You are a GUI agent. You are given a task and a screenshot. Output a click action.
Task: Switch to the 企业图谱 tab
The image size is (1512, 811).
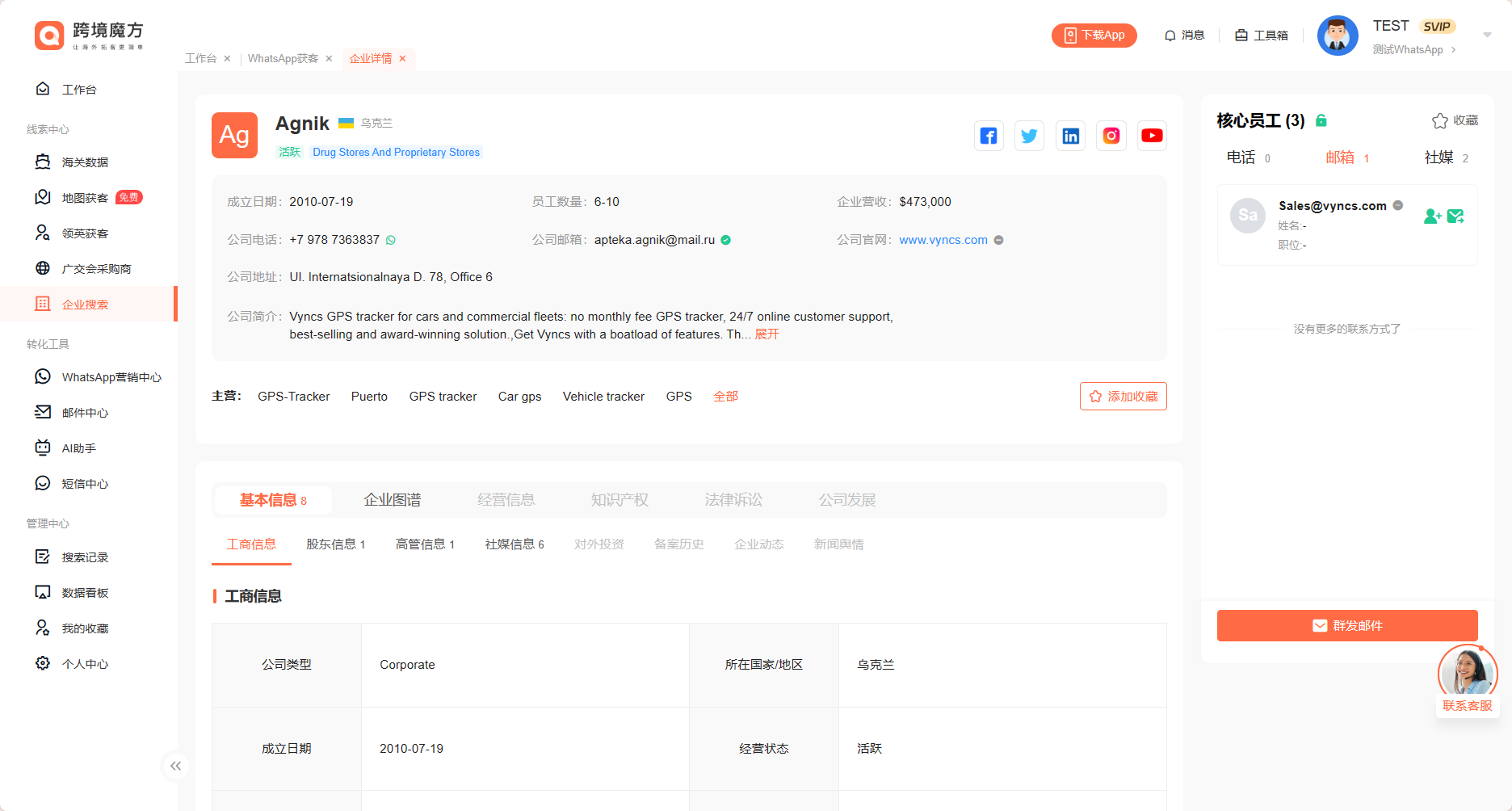pos(392,500)
